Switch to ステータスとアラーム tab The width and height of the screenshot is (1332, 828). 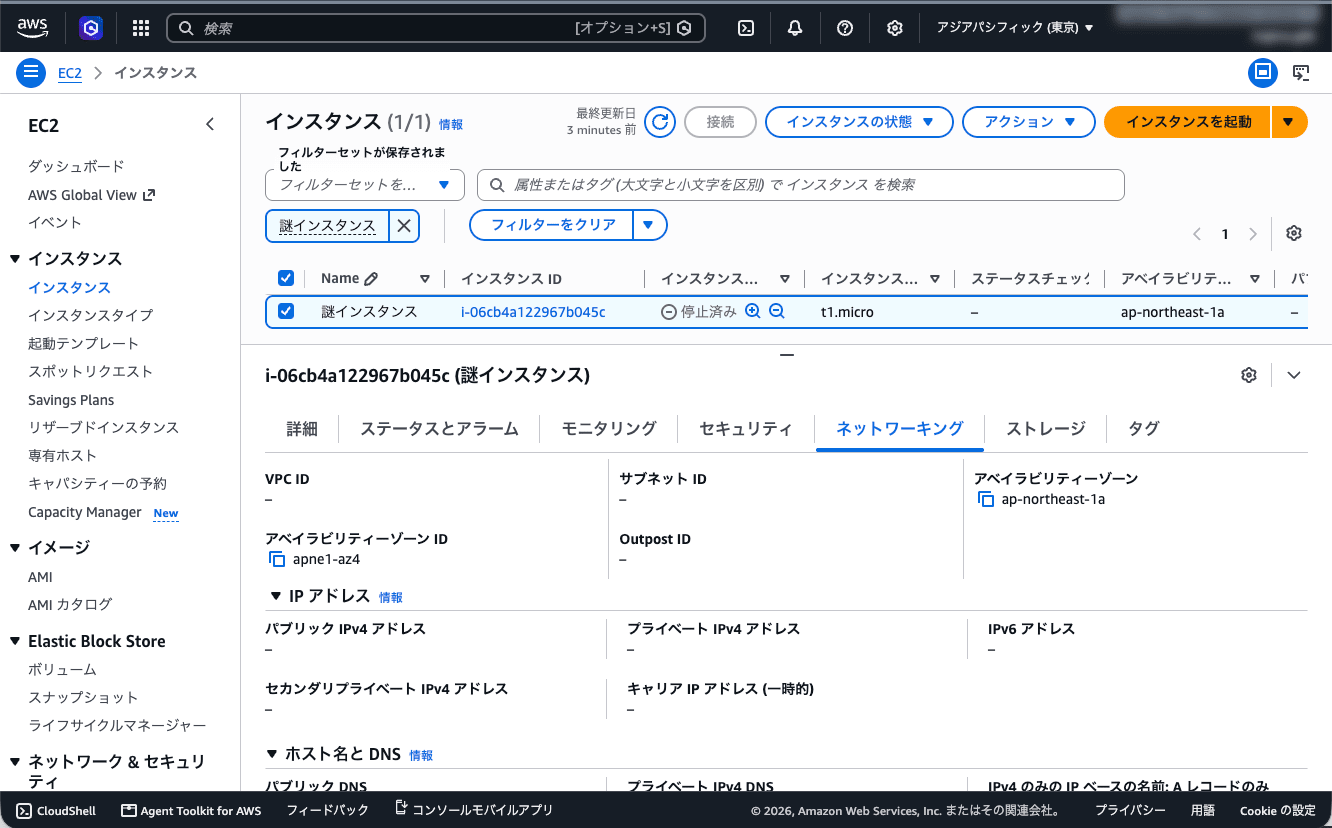tap(439, 429)
